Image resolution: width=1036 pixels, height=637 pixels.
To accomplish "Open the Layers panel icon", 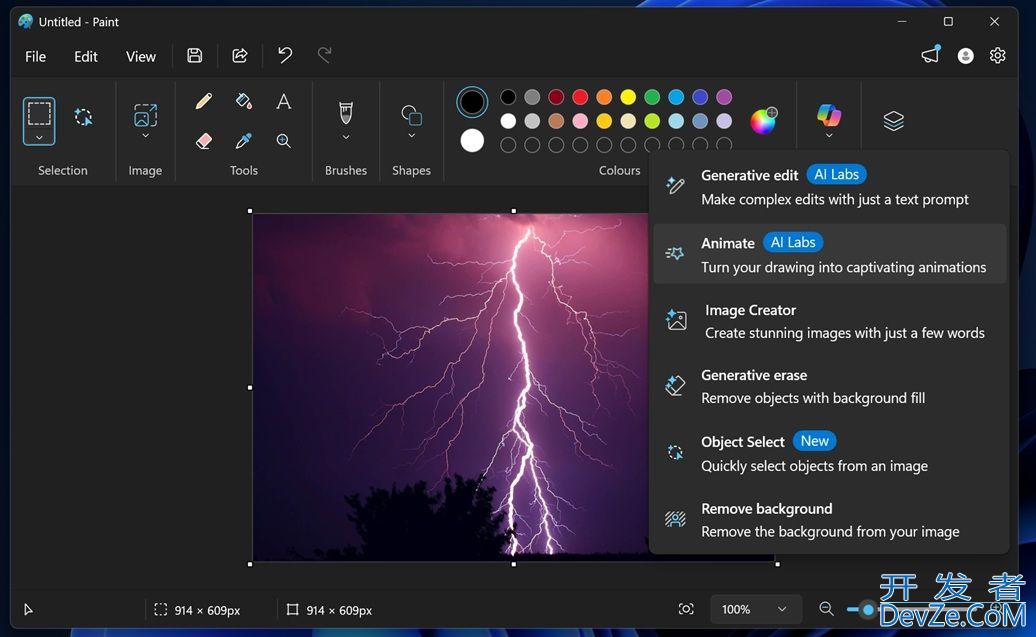I will point(893,121).
